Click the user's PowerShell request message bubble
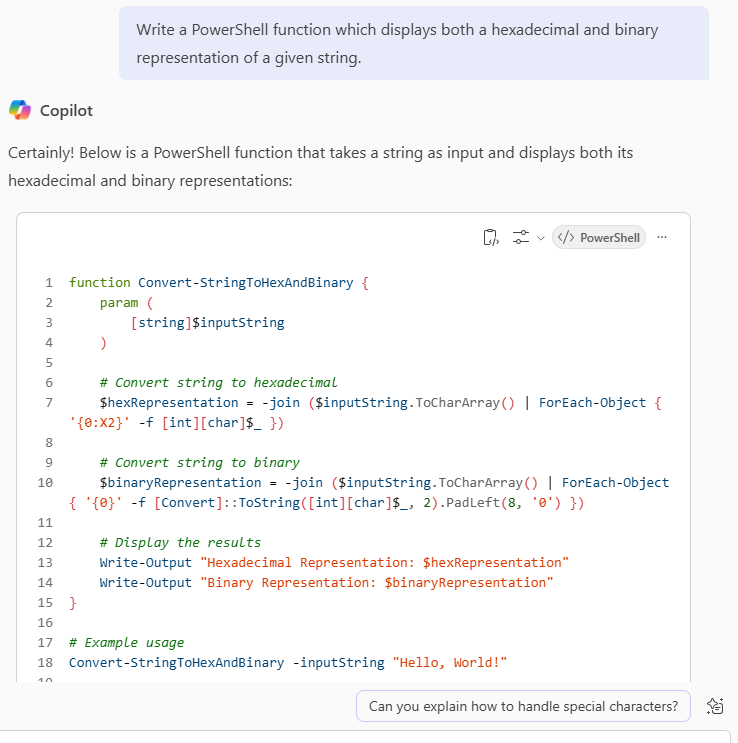Image resolution: width=738 pixels, height=743 pixels. click(414, 44)
